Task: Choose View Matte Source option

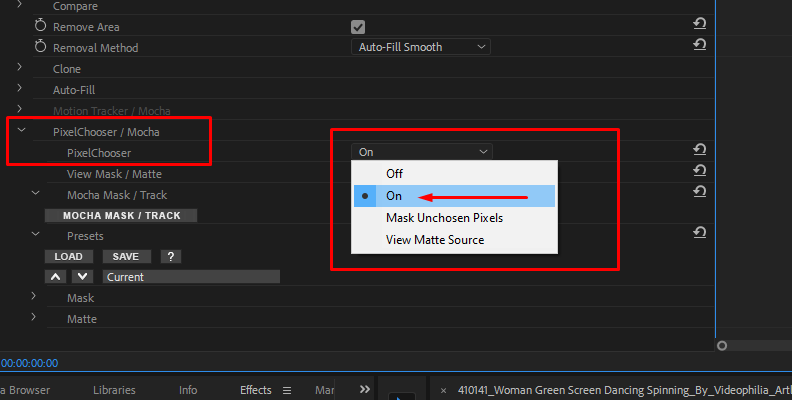Action: [455, 240]
